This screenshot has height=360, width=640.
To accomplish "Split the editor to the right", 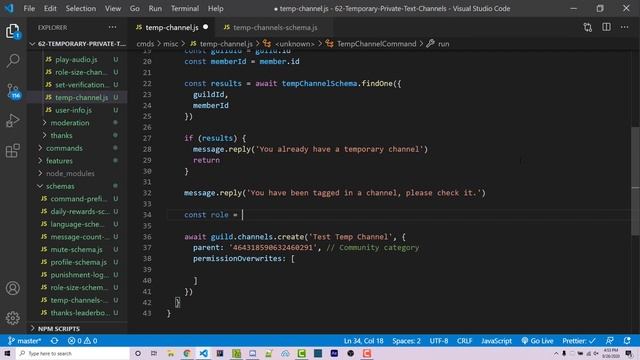I will point(607,27).
